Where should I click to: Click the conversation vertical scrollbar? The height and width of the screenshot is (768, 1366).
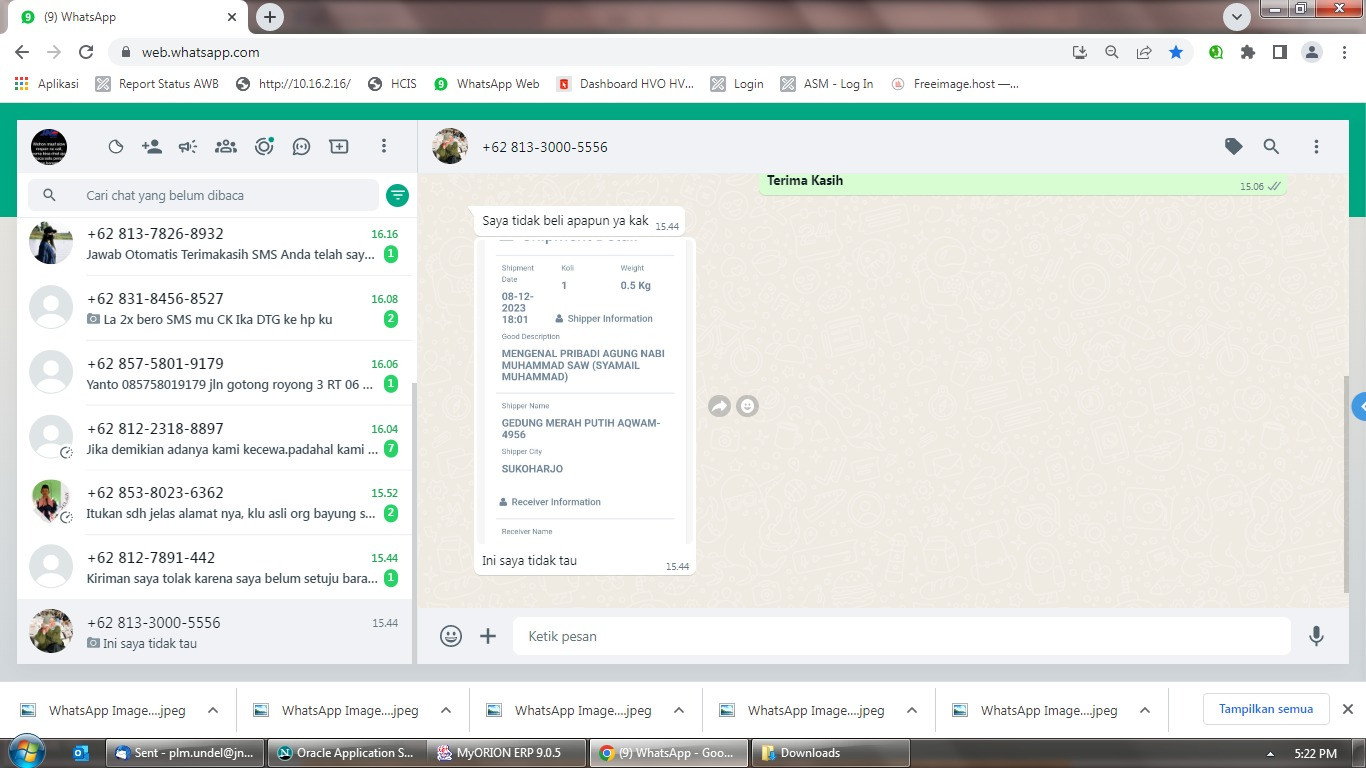(x=1344, y=484)
